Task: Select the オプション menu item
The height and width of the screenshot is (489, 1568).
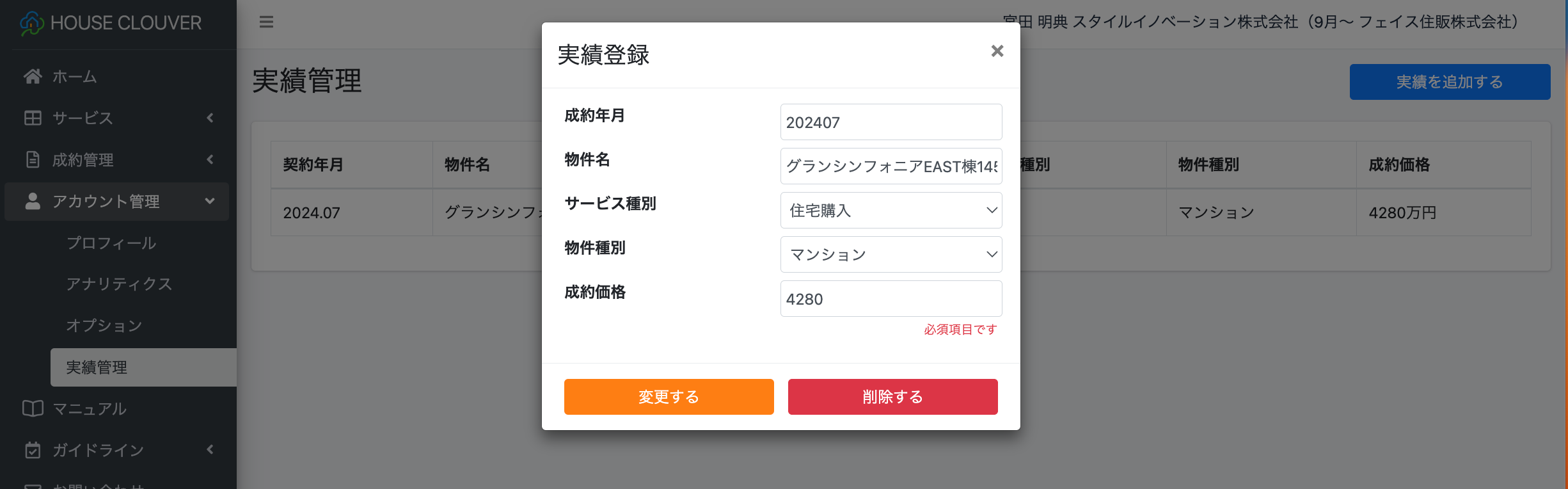Action: (104, 326)
